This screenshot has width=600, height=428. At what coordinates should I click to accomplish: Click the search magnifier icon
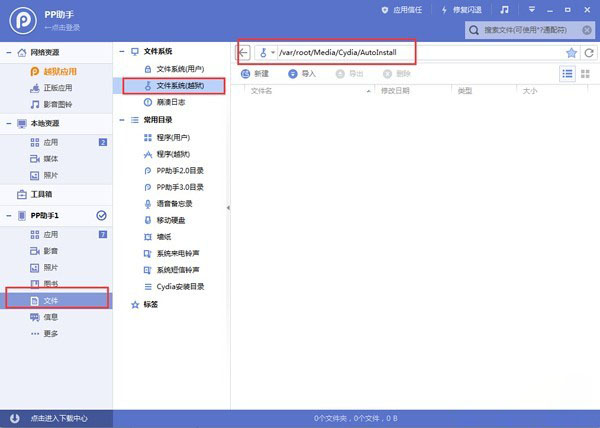[x=474, y=30]
